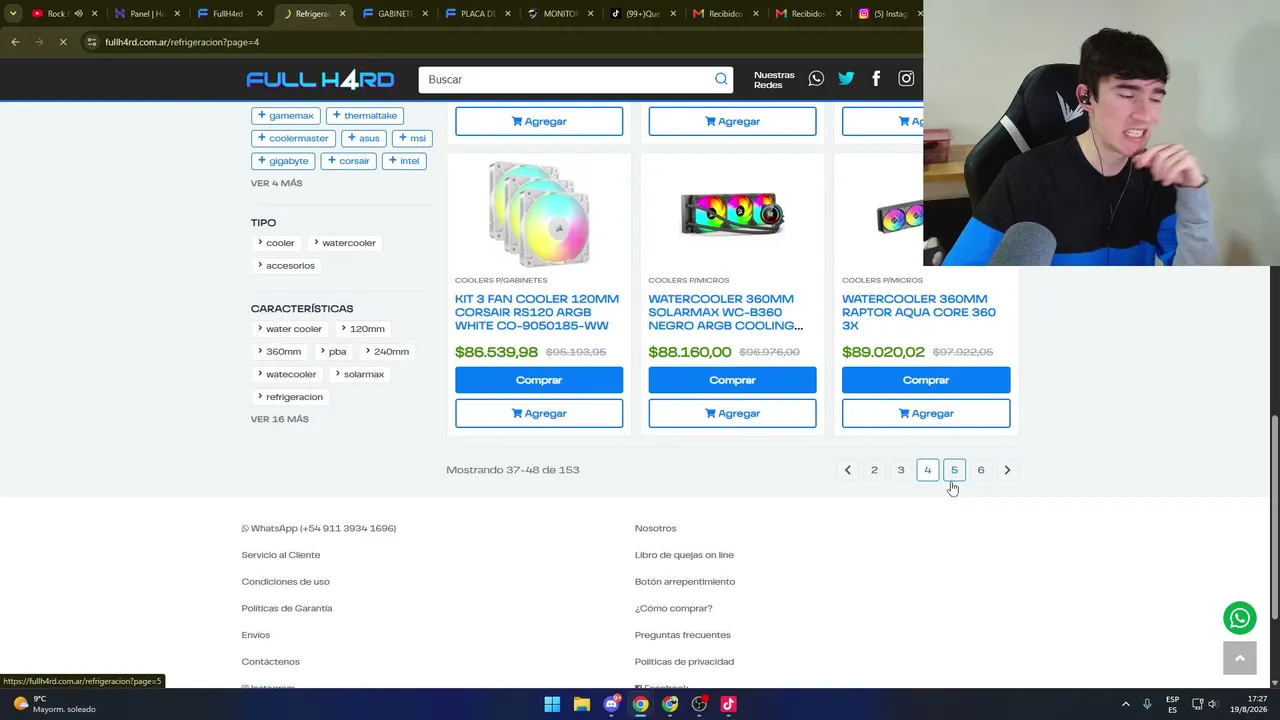Open the Instagram icon in the header
This screenshot has width=1280, height=720.
click(906, 79)
